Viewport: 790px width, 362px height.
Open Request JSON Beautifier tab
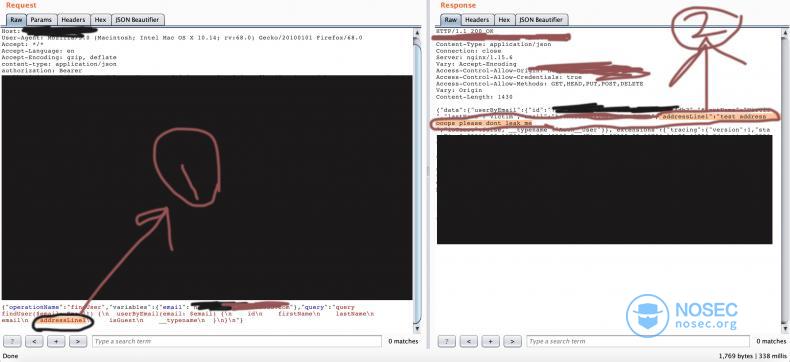coord(137,20)
